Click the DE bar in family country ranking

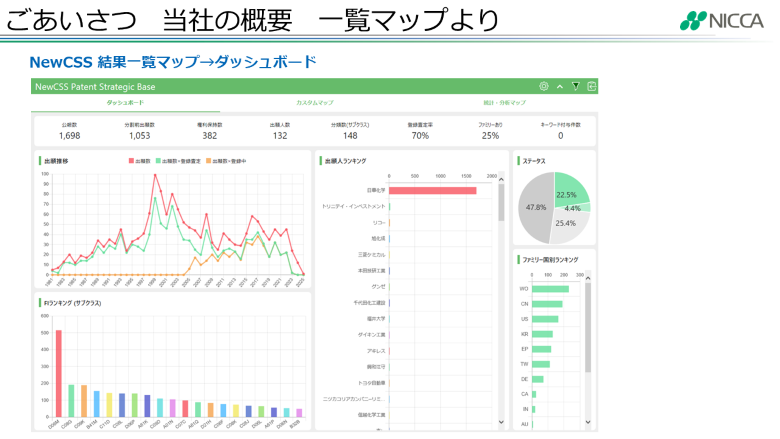(538, 379)
